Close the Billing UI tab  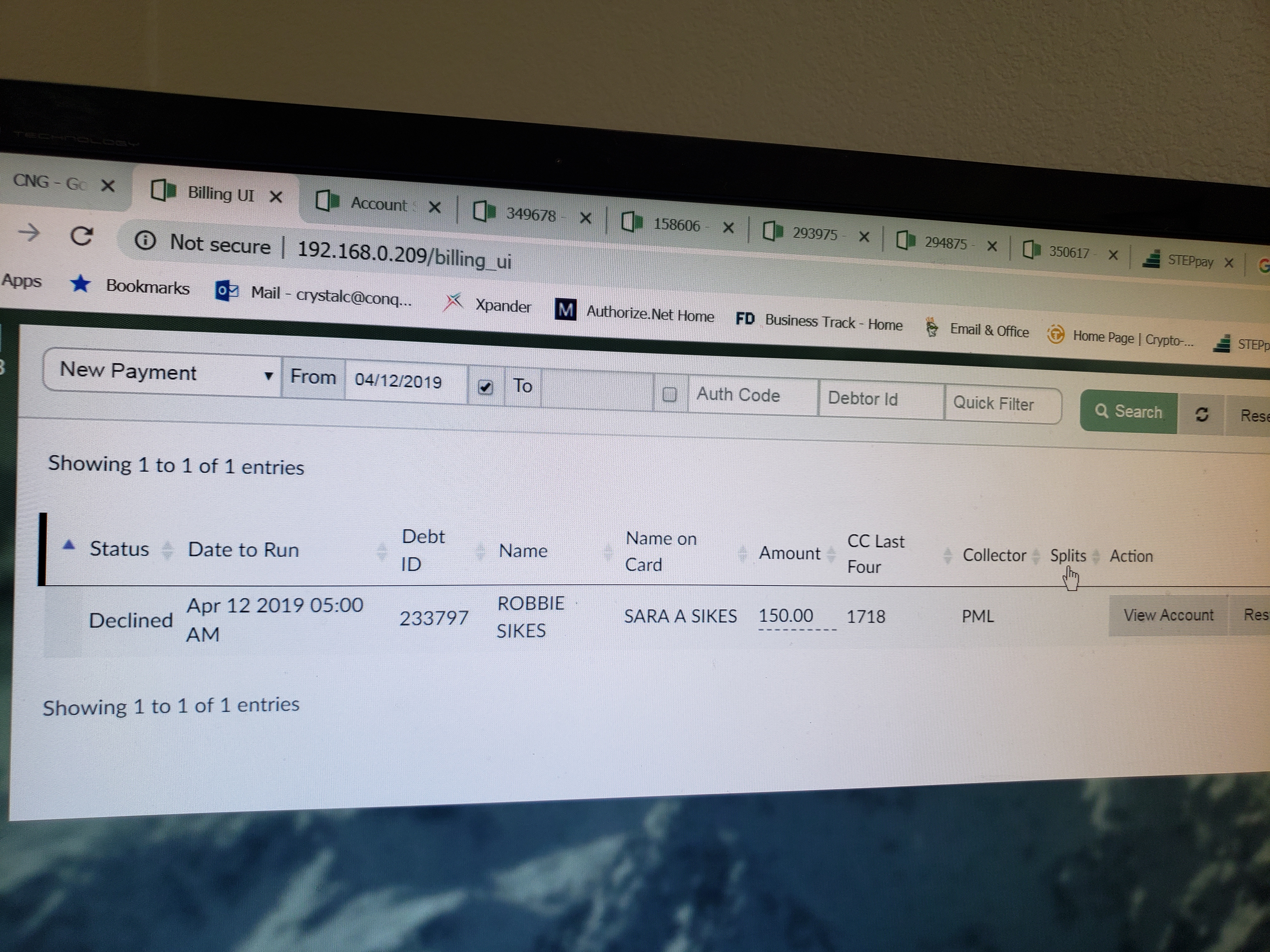pos(276,197)
